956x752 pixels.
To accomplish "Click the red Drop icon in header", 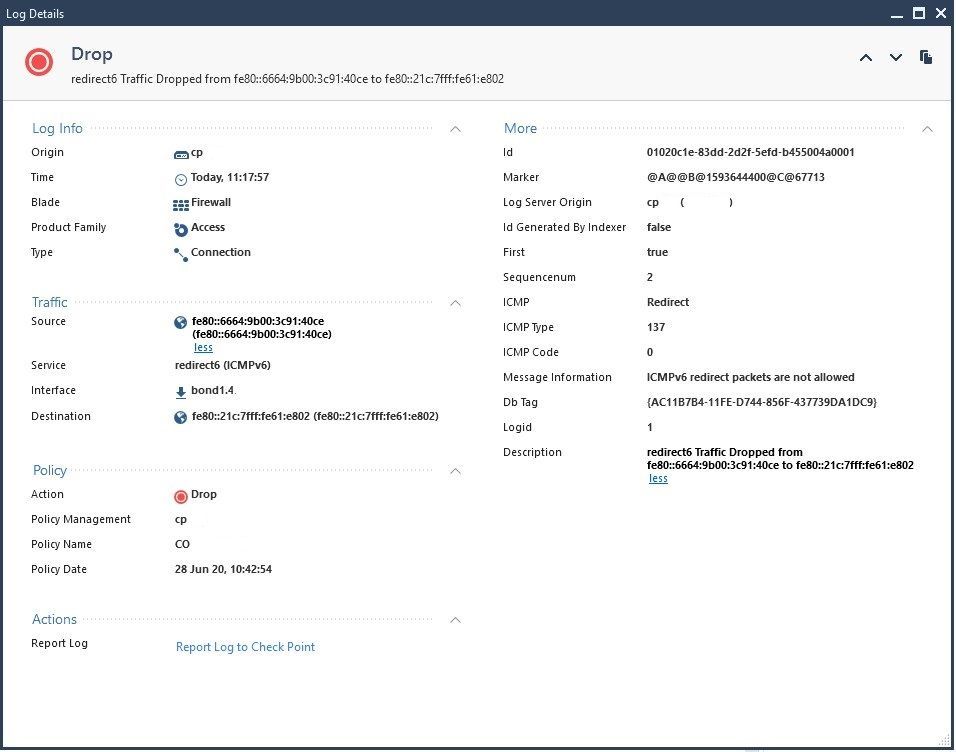I will [x=39, y=63].
